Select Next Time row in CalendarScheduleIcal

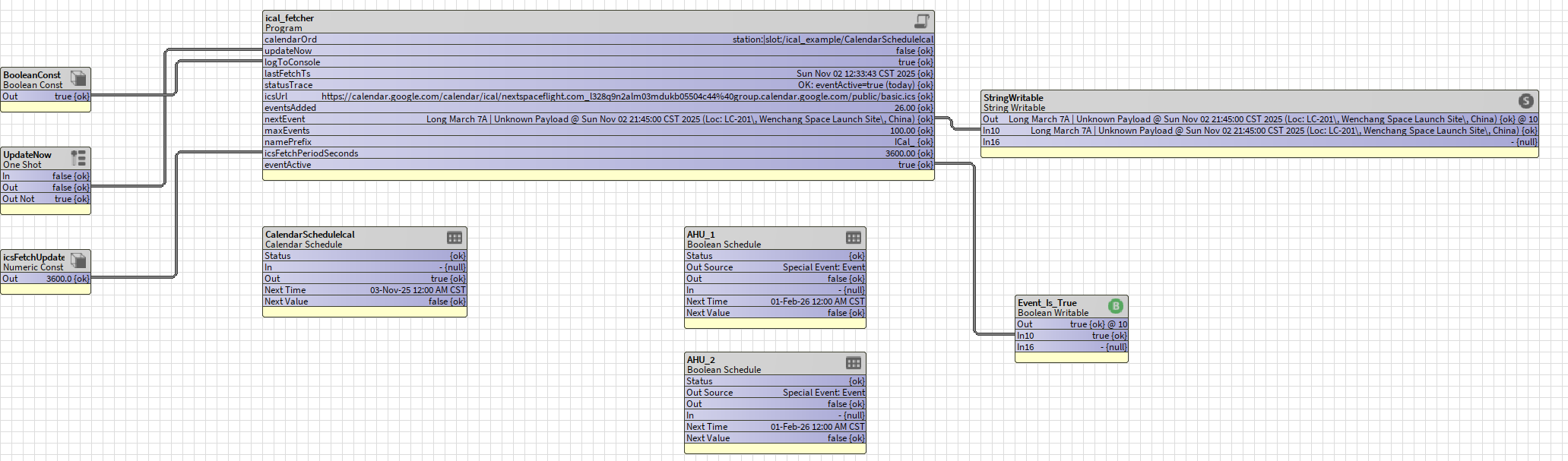364,290
